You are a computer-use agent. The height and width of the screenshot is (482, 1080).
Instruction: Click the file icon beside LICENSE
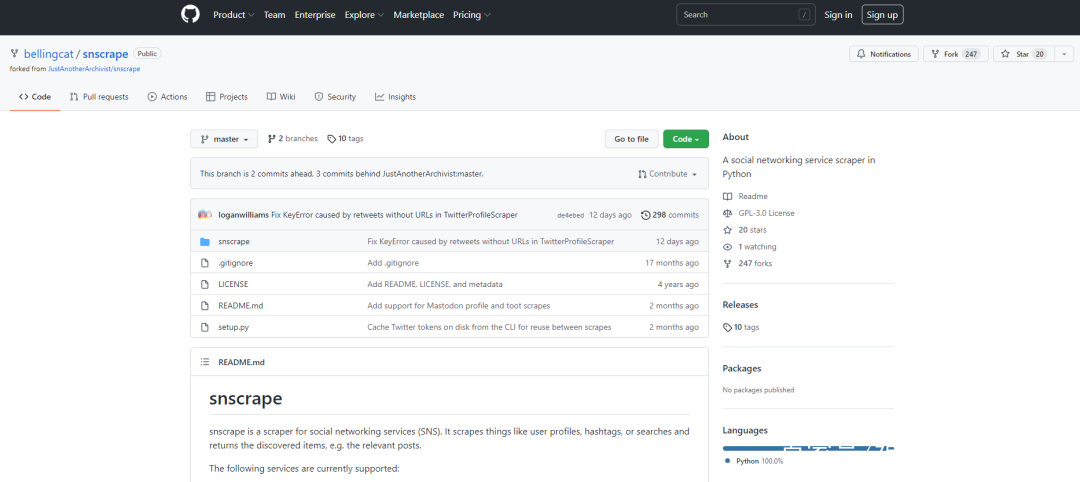(x=205, y=284)
